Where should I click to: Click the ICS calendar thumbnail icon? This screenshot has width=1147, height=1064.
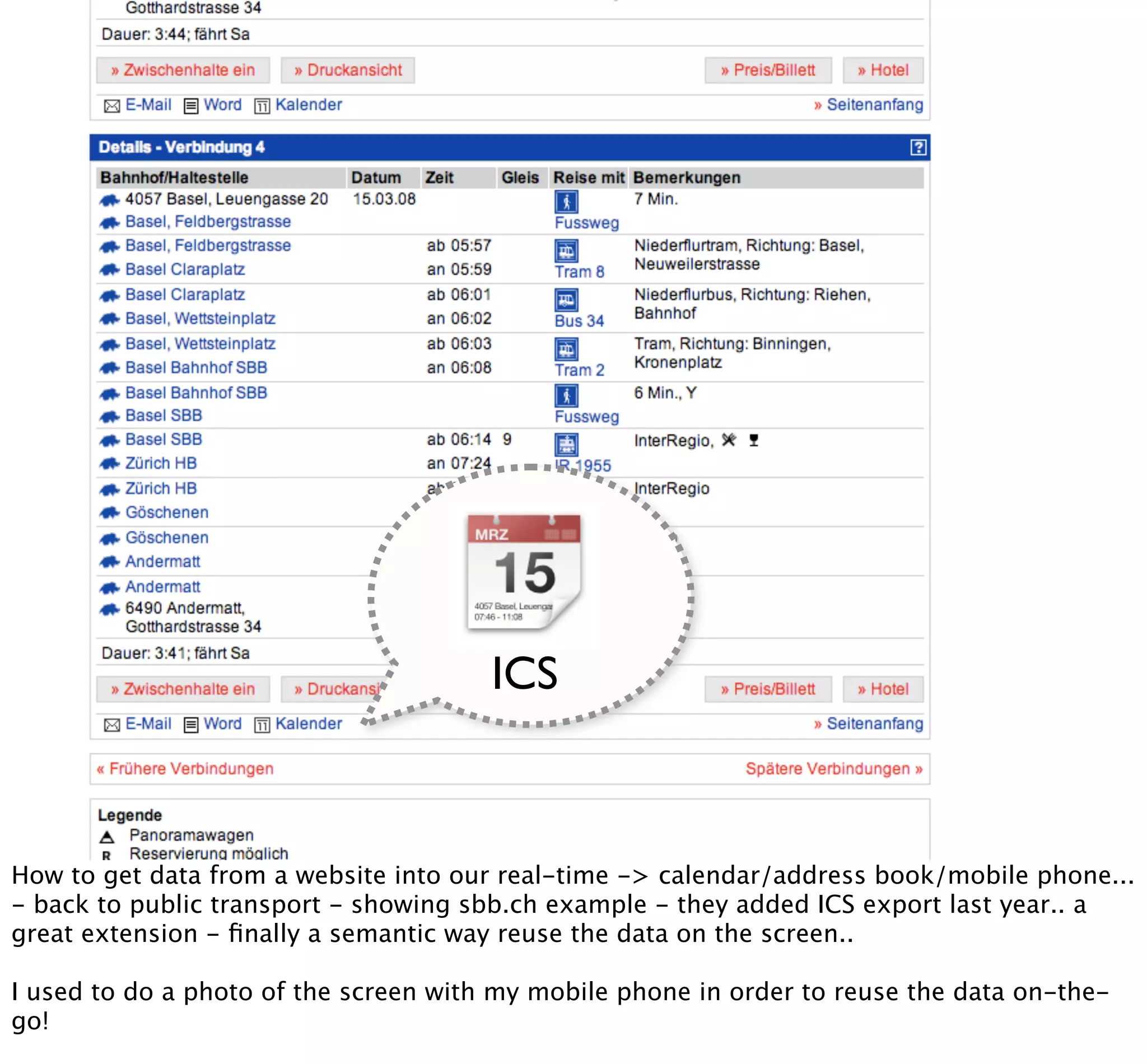(524, 572)
